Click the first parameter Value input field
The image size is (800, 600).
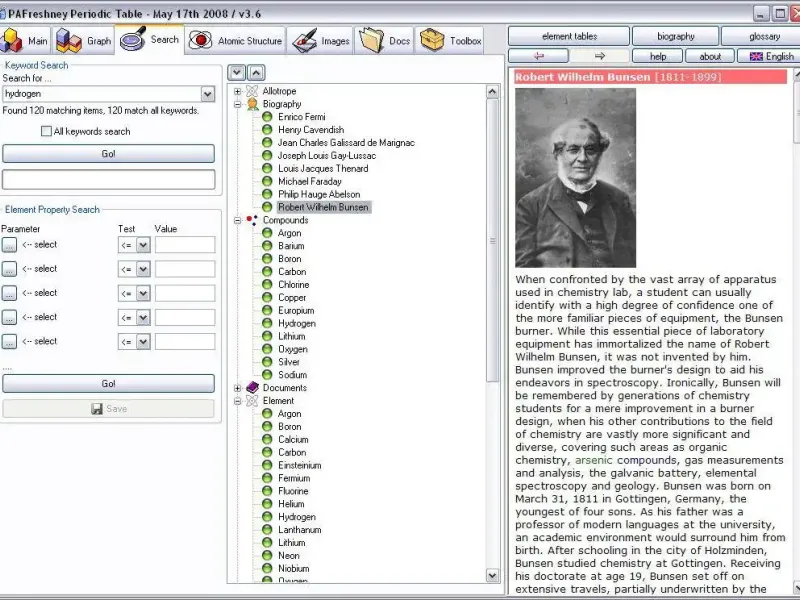185,245
